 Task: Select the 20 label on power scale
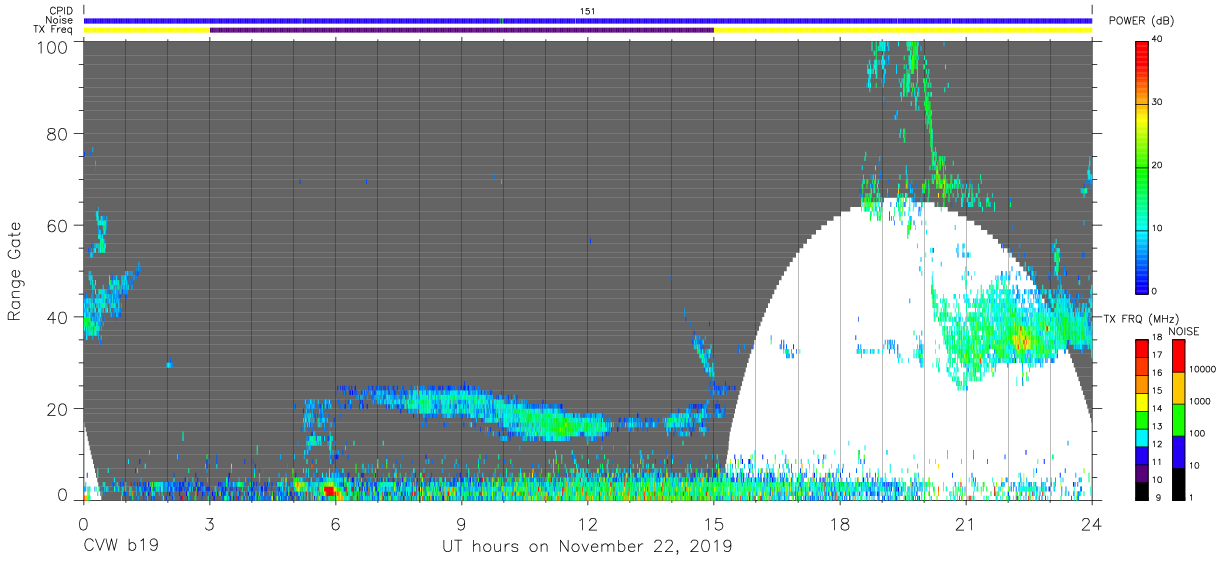[x=1157, y=165]
